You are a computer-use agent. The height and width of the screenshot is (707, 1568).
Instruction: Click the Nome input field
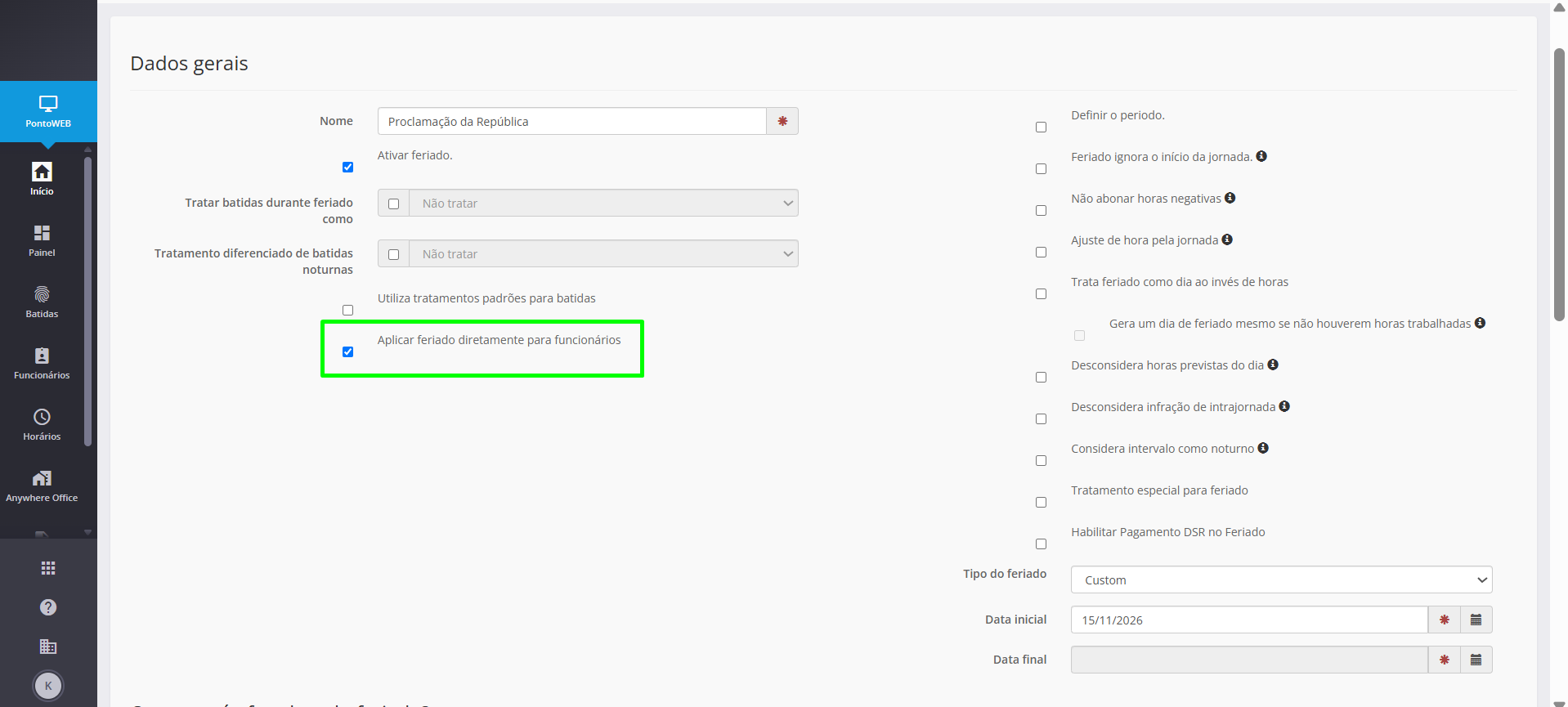[x=571, y=121]
